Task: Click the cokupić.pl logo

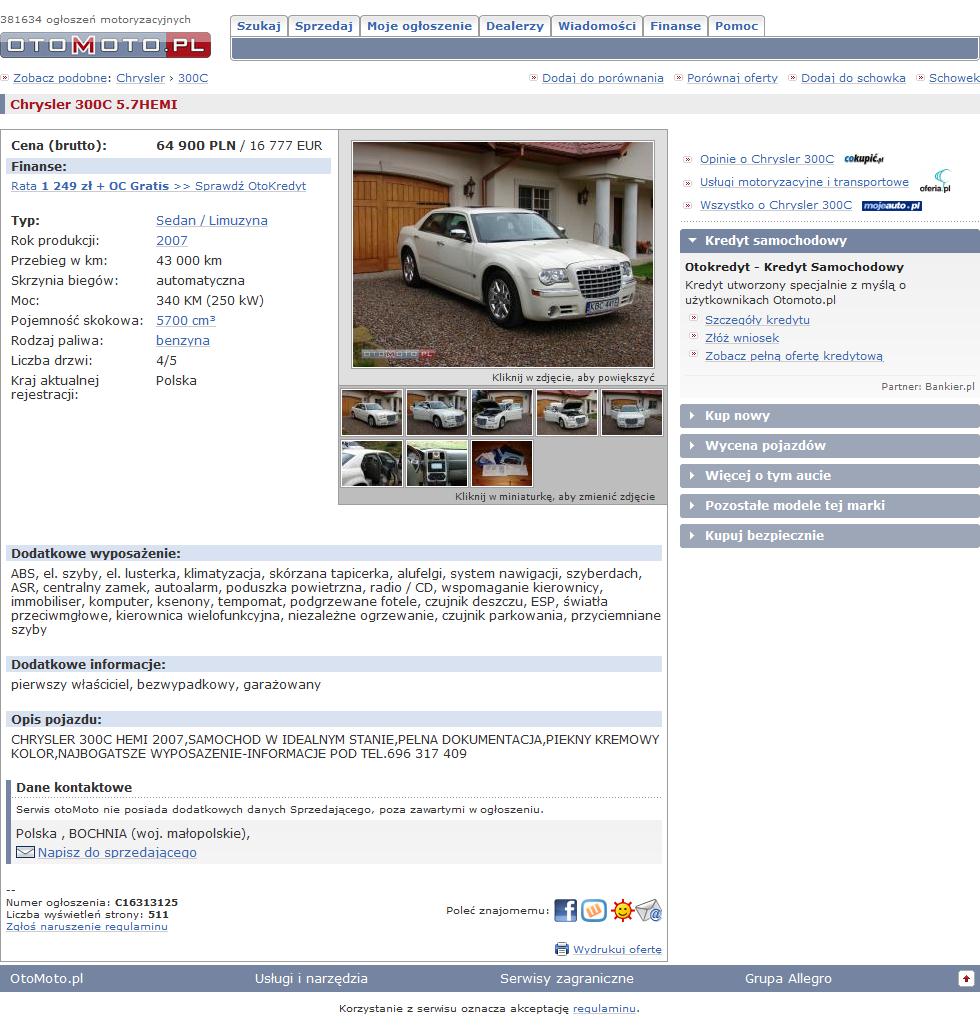Action: coord(864,158)
